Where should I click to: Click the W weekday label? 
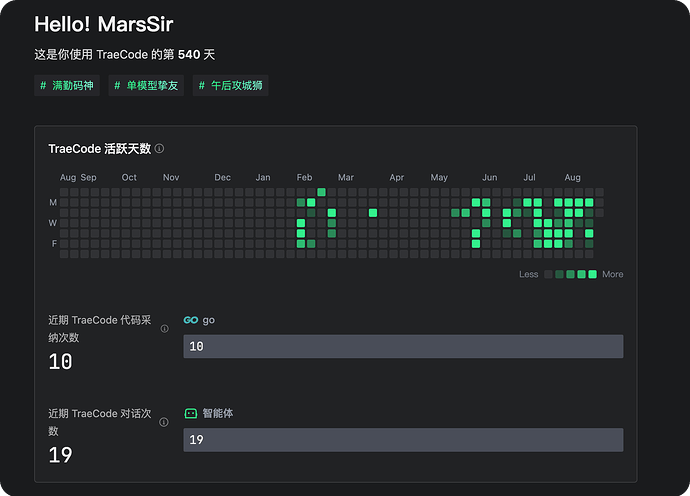click(53, 223)
